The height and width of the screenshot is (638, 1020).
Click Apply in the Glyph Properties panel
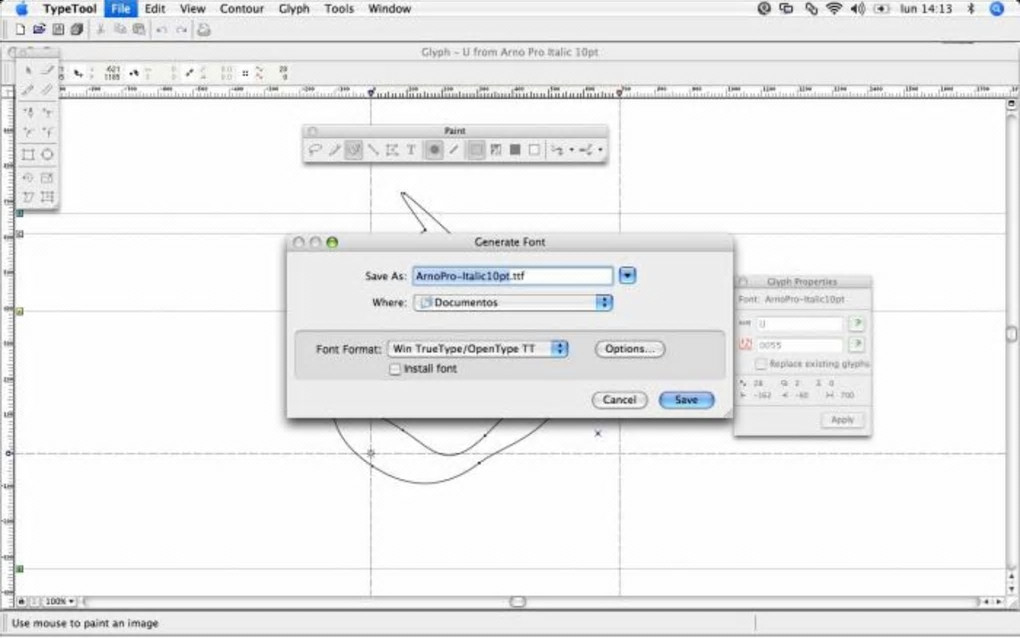[x=842, y=420]
